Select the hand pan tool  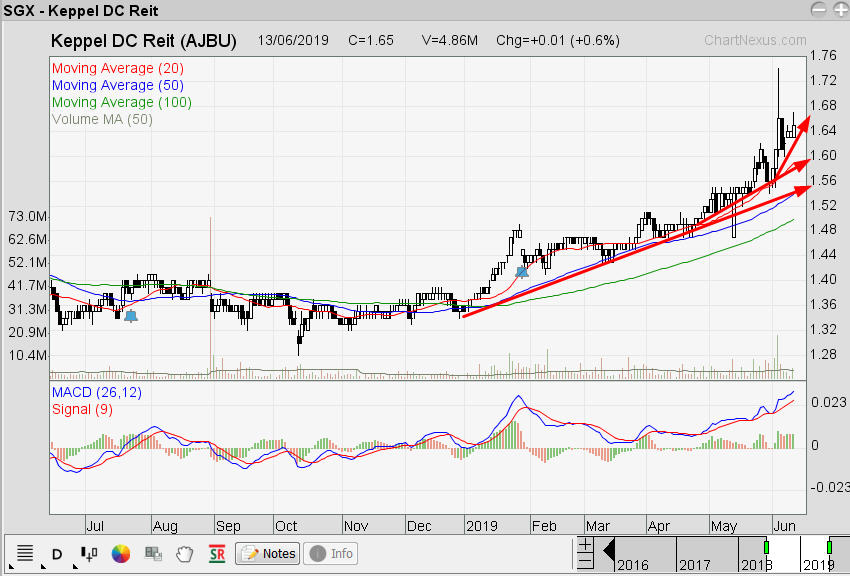tap(185, 554)
